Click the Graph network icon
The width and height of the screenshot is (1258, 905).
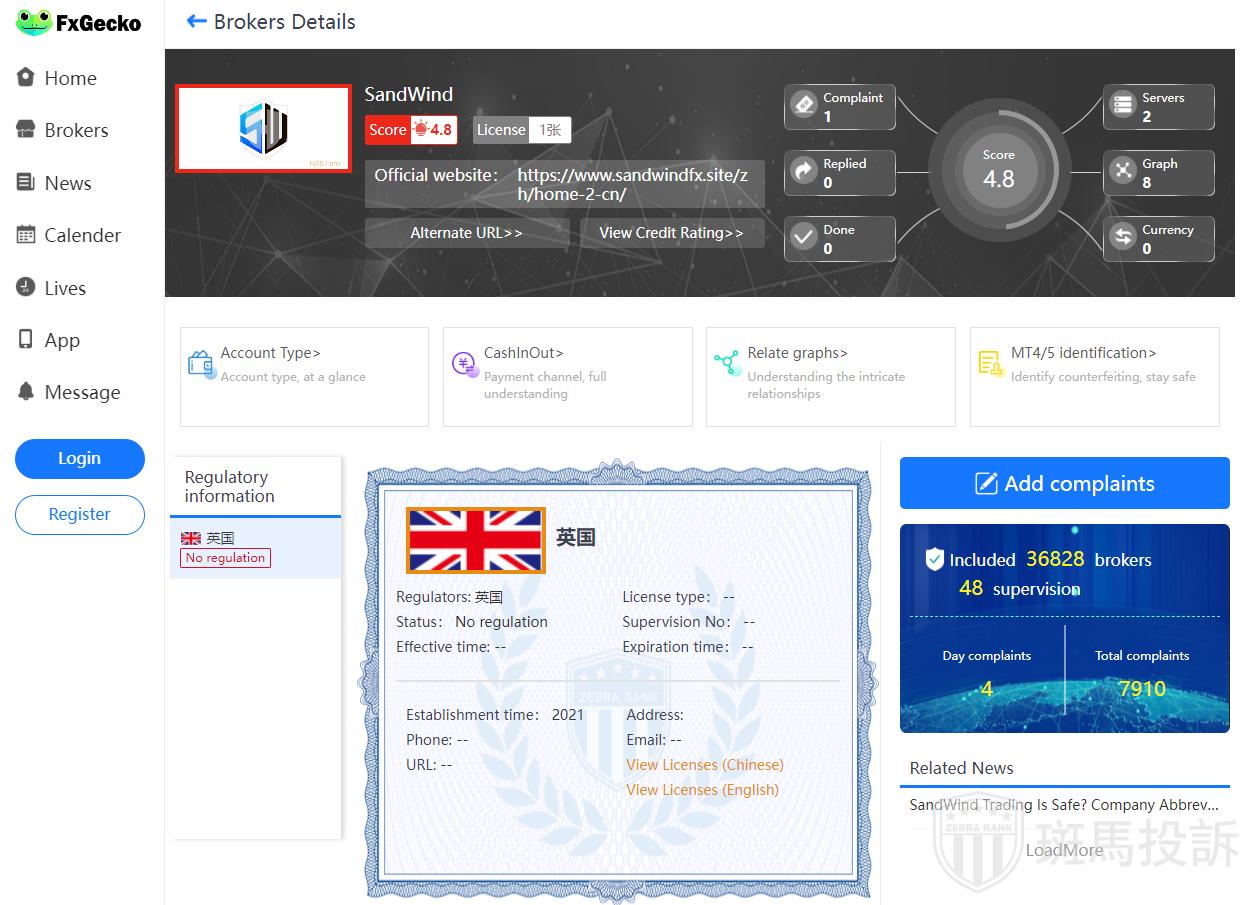[x=1123, y=172]
